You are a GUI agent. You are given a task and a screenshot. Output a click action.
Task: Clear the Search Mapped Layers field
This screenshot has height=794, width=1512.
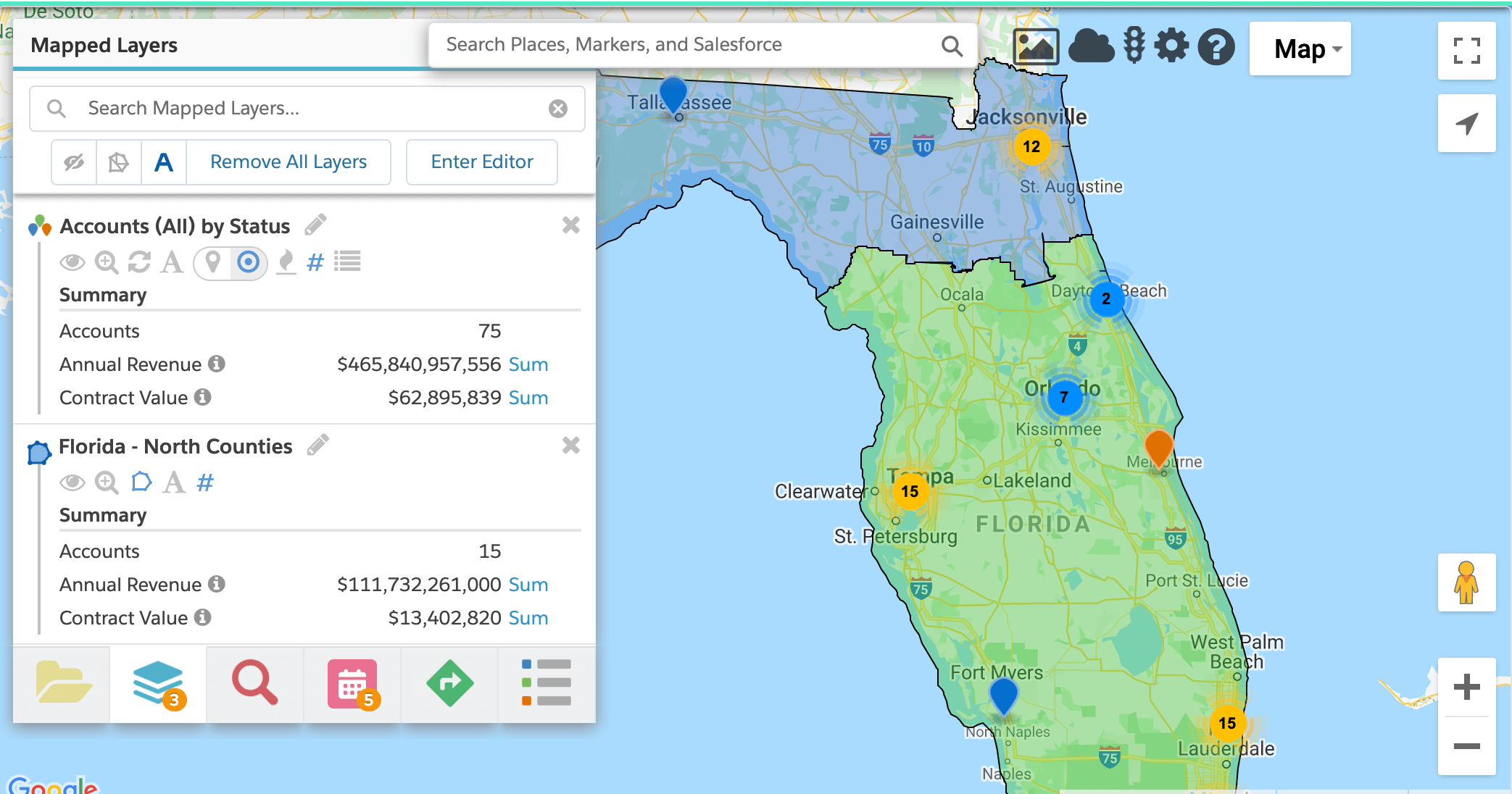pos(558,109)
